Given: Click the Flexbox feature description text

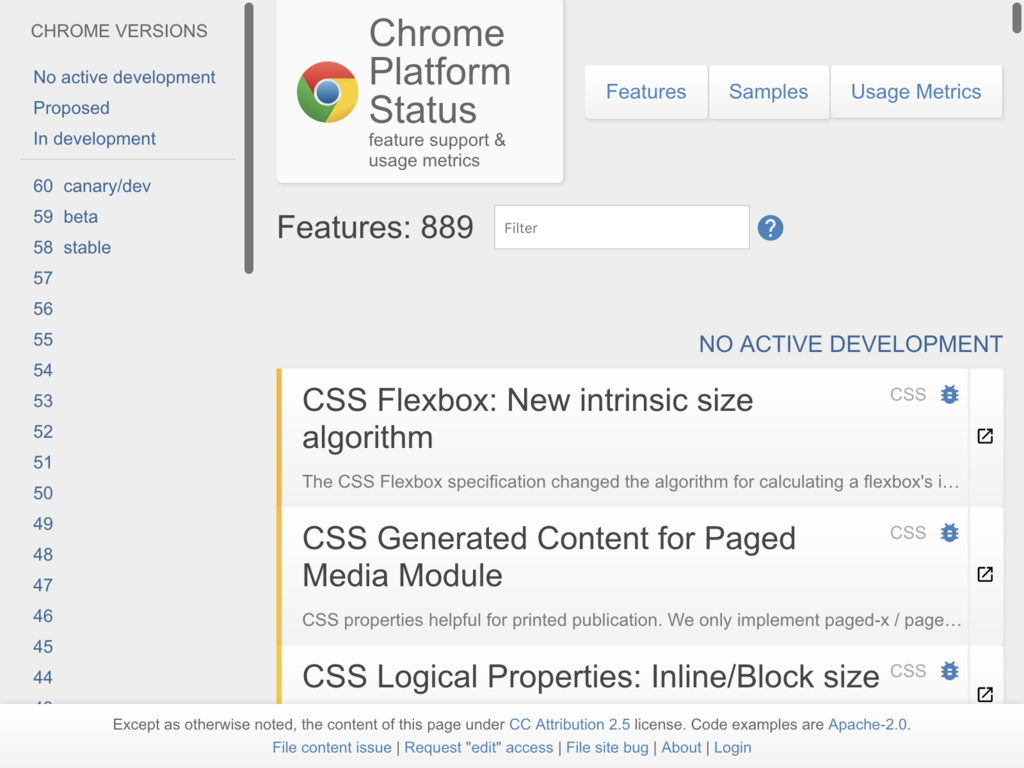Looking at the screenshot, I should point(631,482).
